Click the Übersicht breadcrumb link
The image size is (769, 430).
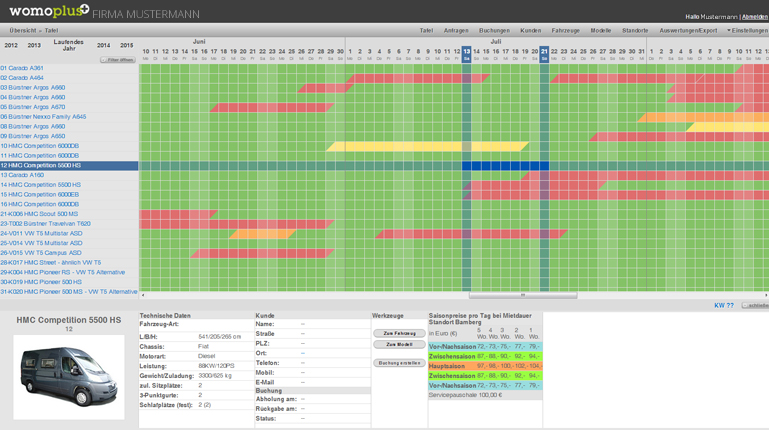(x=23, y=30)
